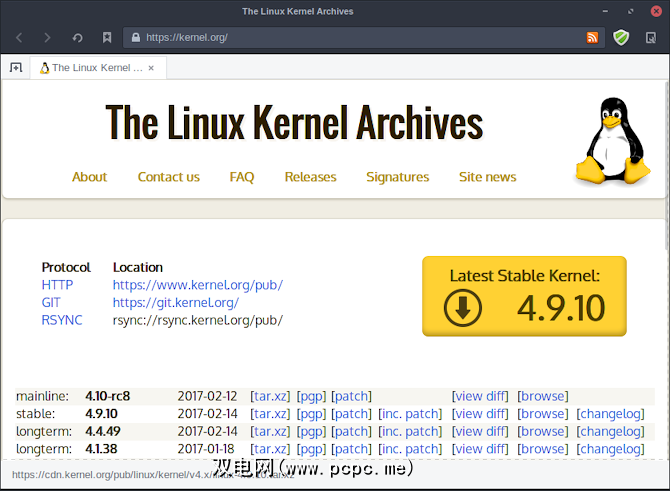Open https://git.kernel.org/ link

pyautogui.click(x=176, y=303)
